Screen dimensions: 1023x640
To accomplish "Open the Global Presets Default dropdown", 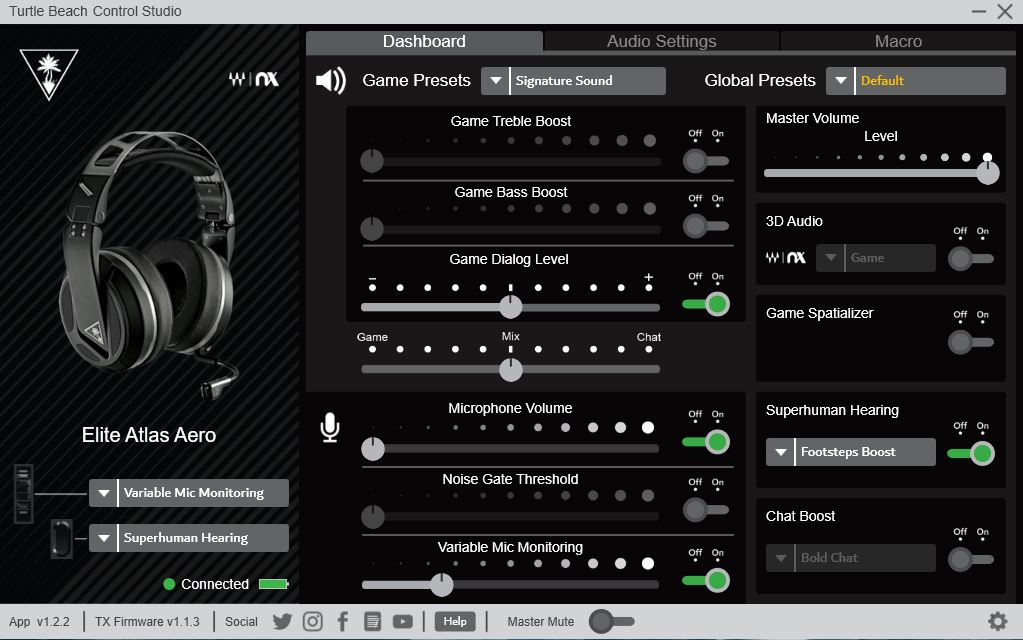I will click(915, 81).
